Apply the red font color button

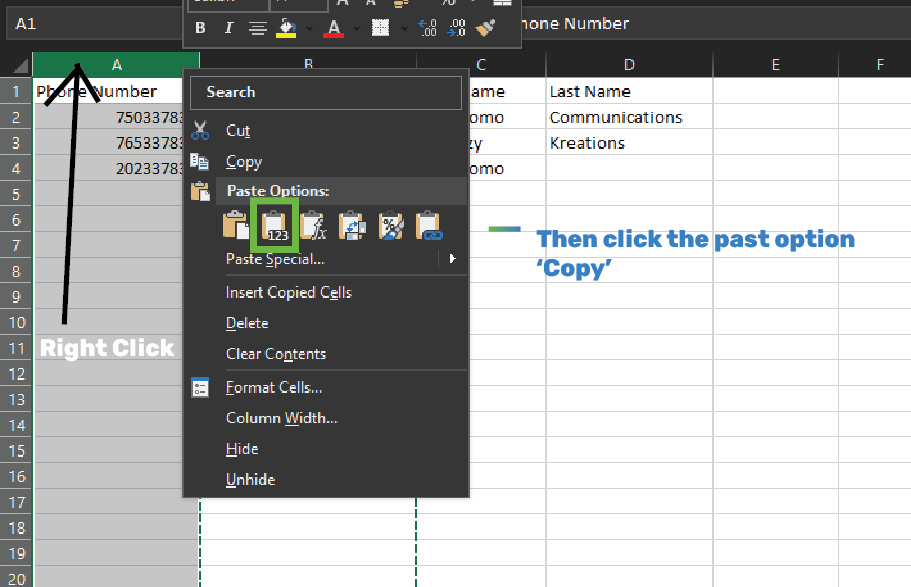333,27
